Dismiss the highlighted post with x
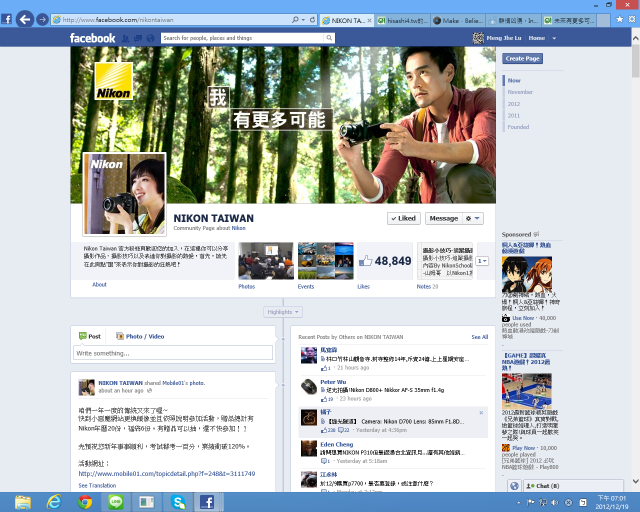This screenshot has width=640, height=512. click(481, 413)
